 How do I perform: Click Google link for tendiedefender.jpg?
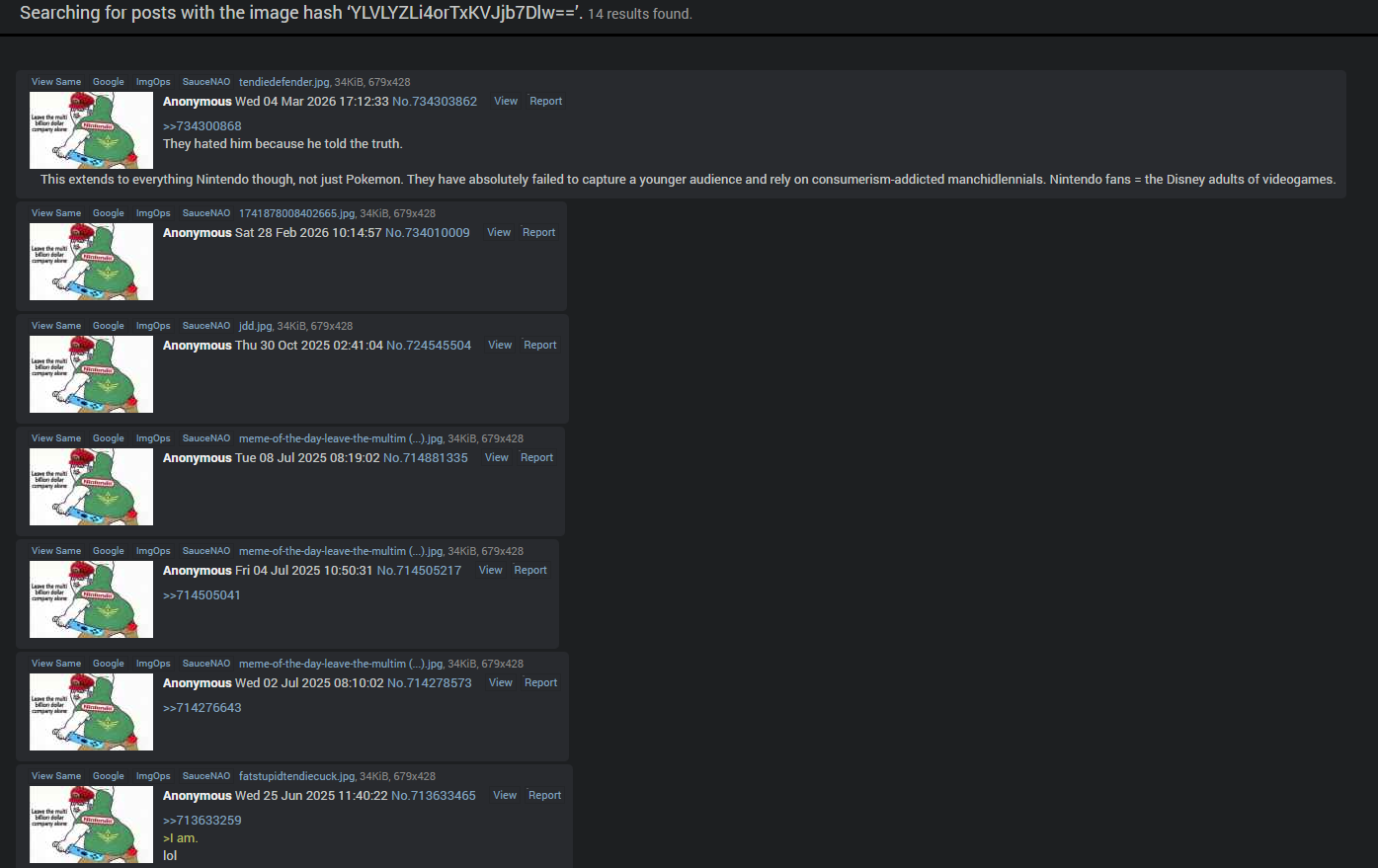[109, 82]
